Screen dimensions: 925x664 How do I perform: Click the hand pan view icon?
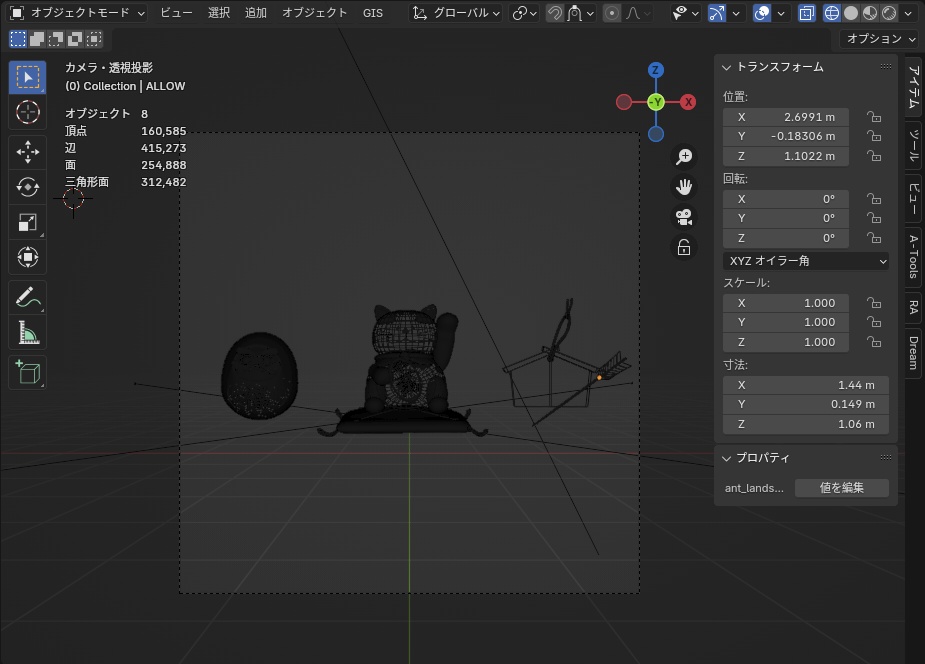pos(684,187)
